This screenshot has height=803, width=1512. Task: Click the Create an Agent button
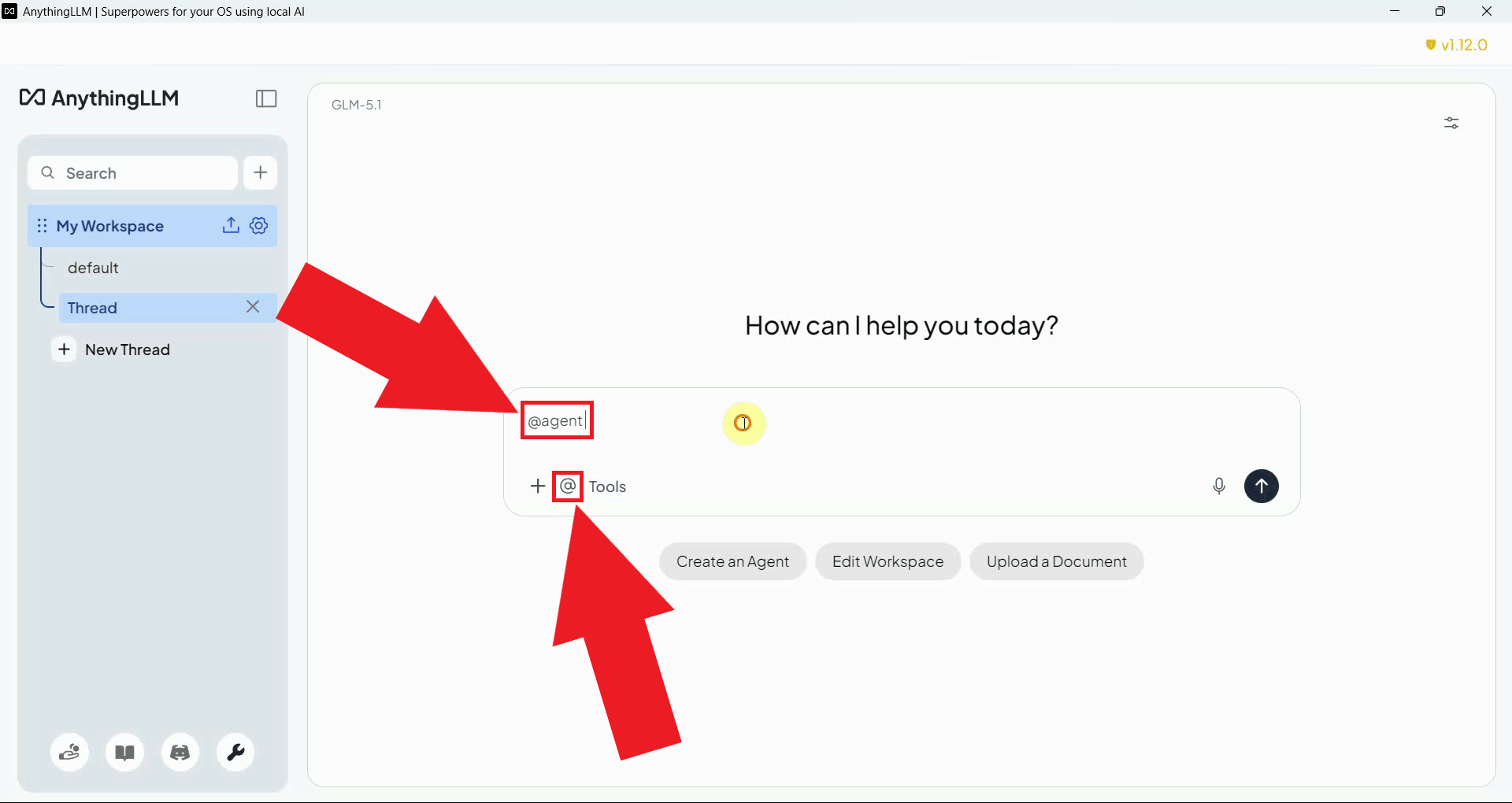click(x=732, y=561)
